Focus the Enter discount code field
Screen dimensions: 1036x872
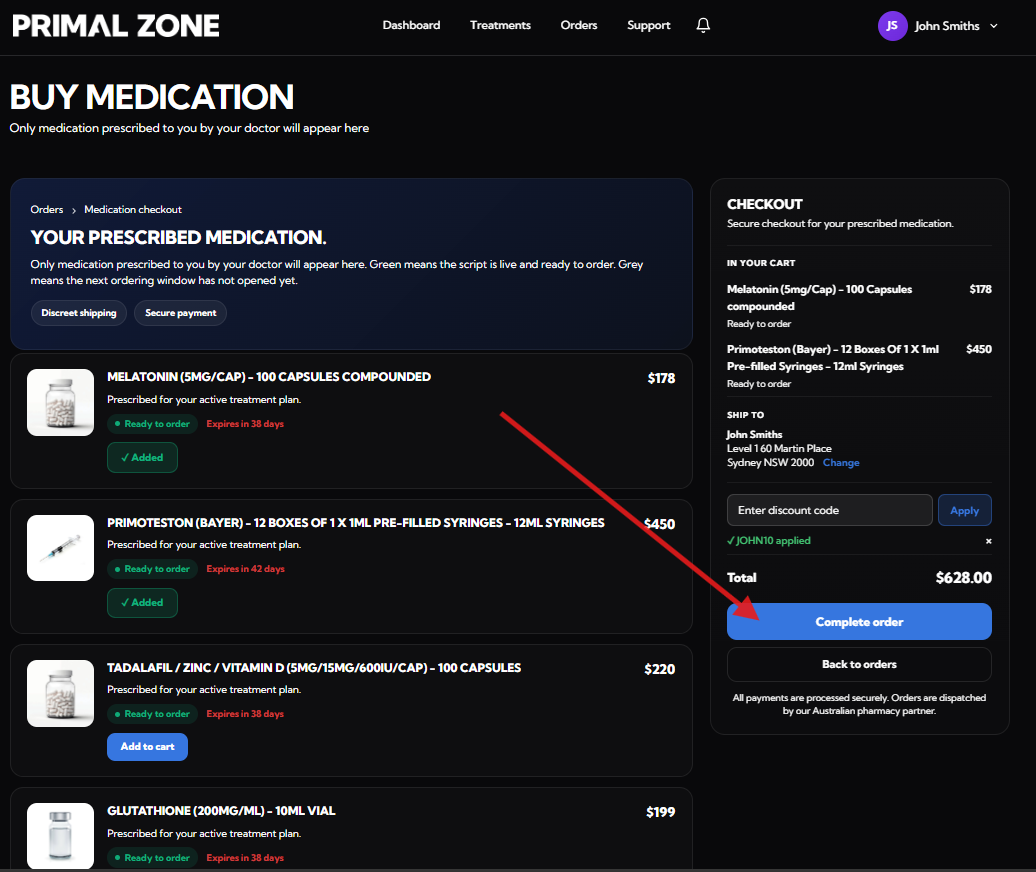tap(829, 510)
